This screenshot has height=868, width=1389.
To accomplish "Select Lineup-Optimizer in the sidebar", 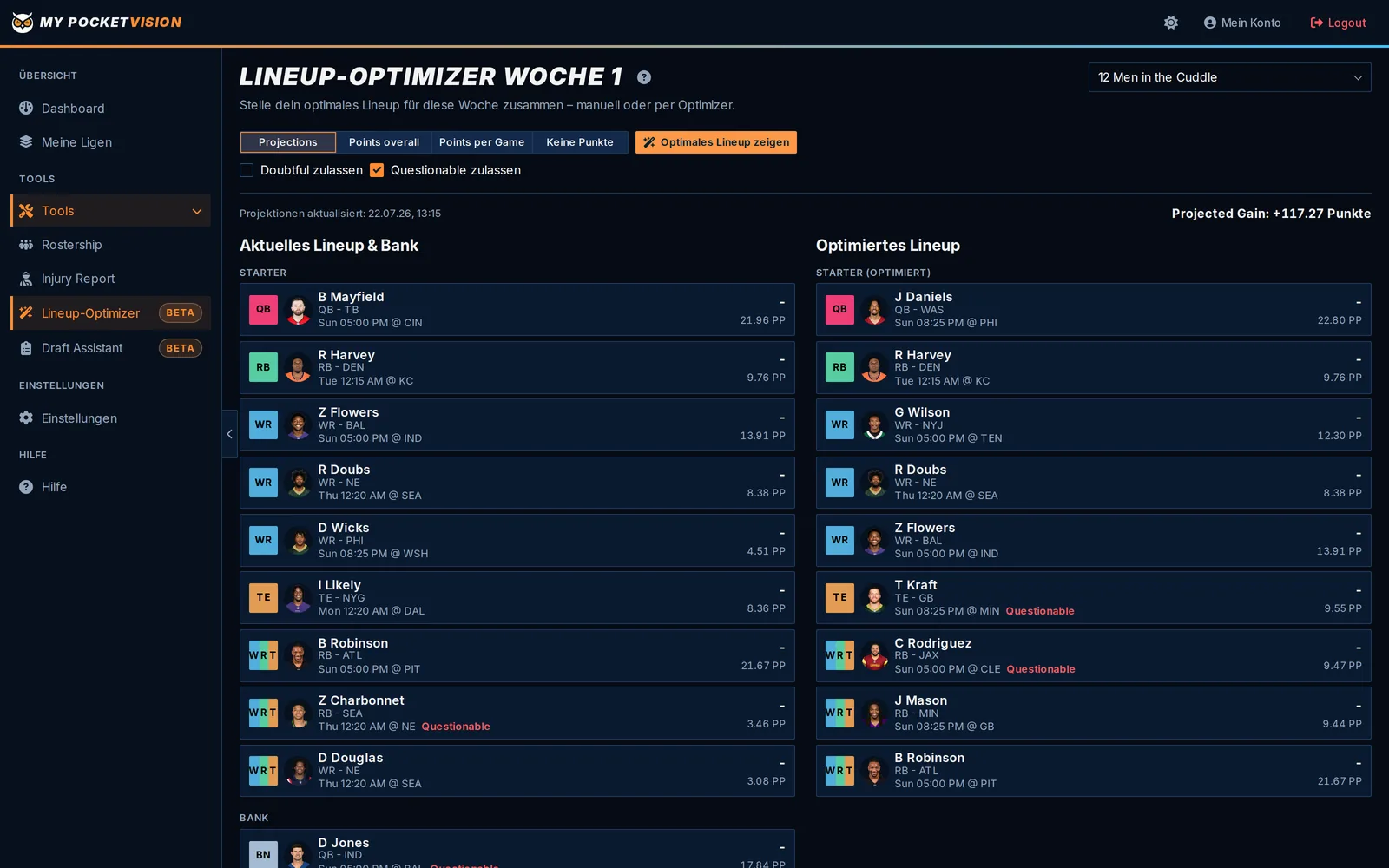I will tap(110, 313).
